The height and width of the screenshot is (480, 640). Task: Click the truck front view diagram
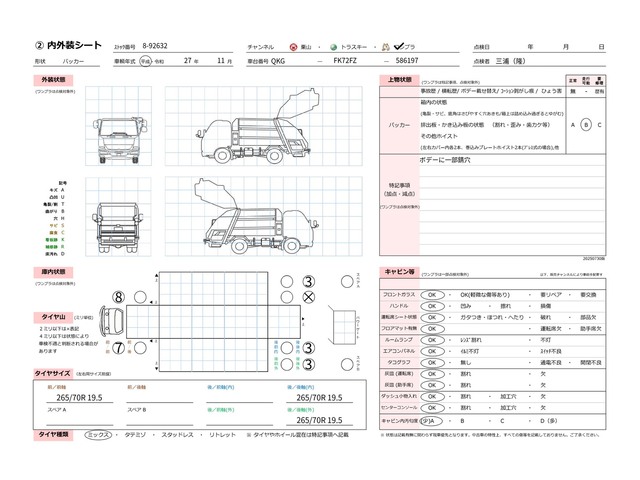tap(114, 140)
